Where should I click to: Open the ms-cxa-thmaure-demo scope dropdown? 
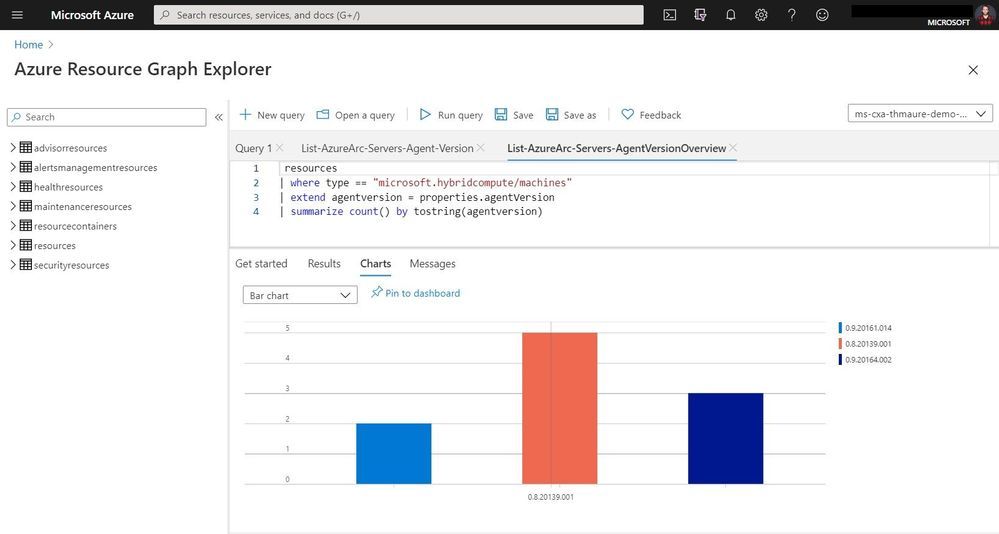(920, 113)
